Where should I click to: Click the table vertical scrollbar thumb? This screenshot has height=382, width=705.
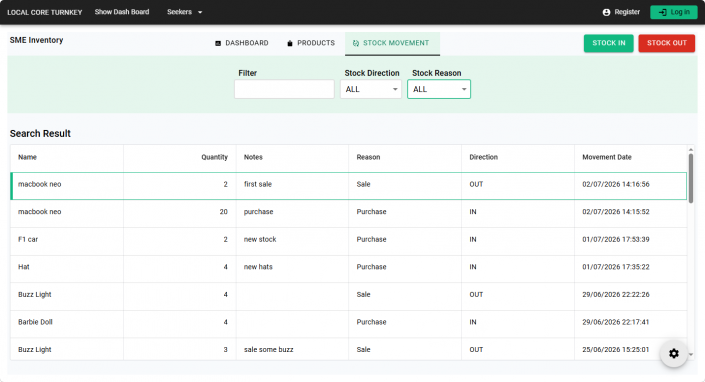691,178
